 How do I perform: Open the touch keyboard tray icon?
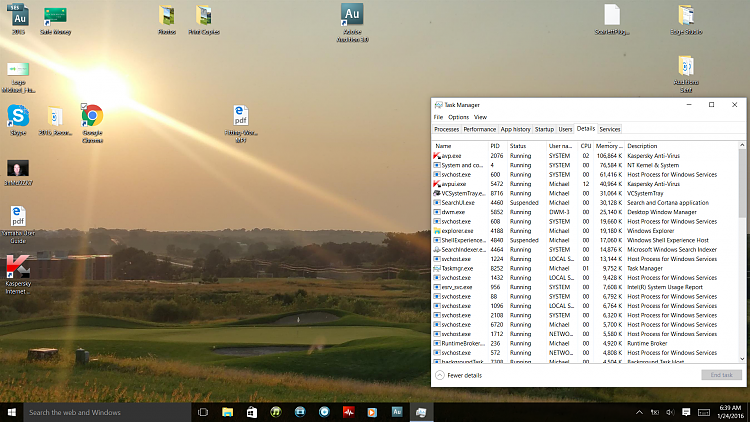pos(704,412)
